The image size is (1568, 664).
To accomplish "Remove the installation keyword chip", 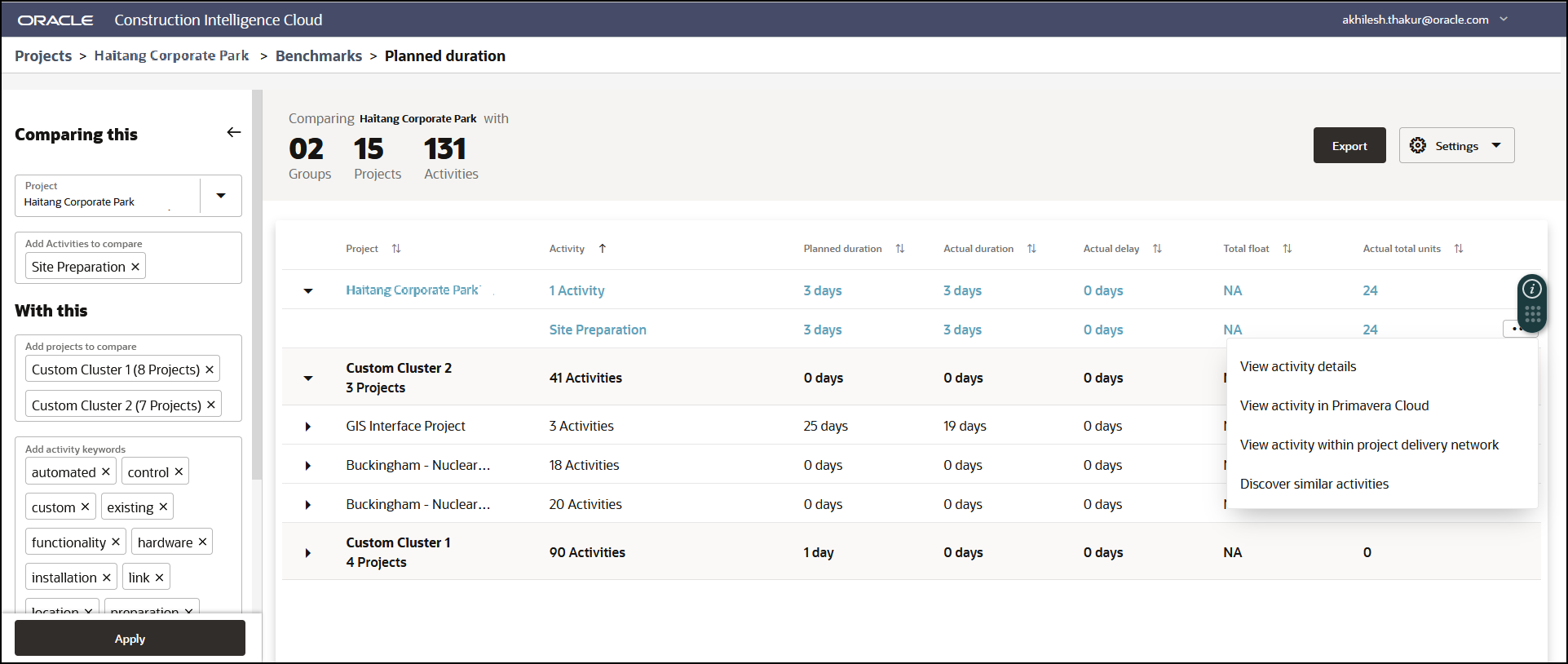I will coord(107,577).
